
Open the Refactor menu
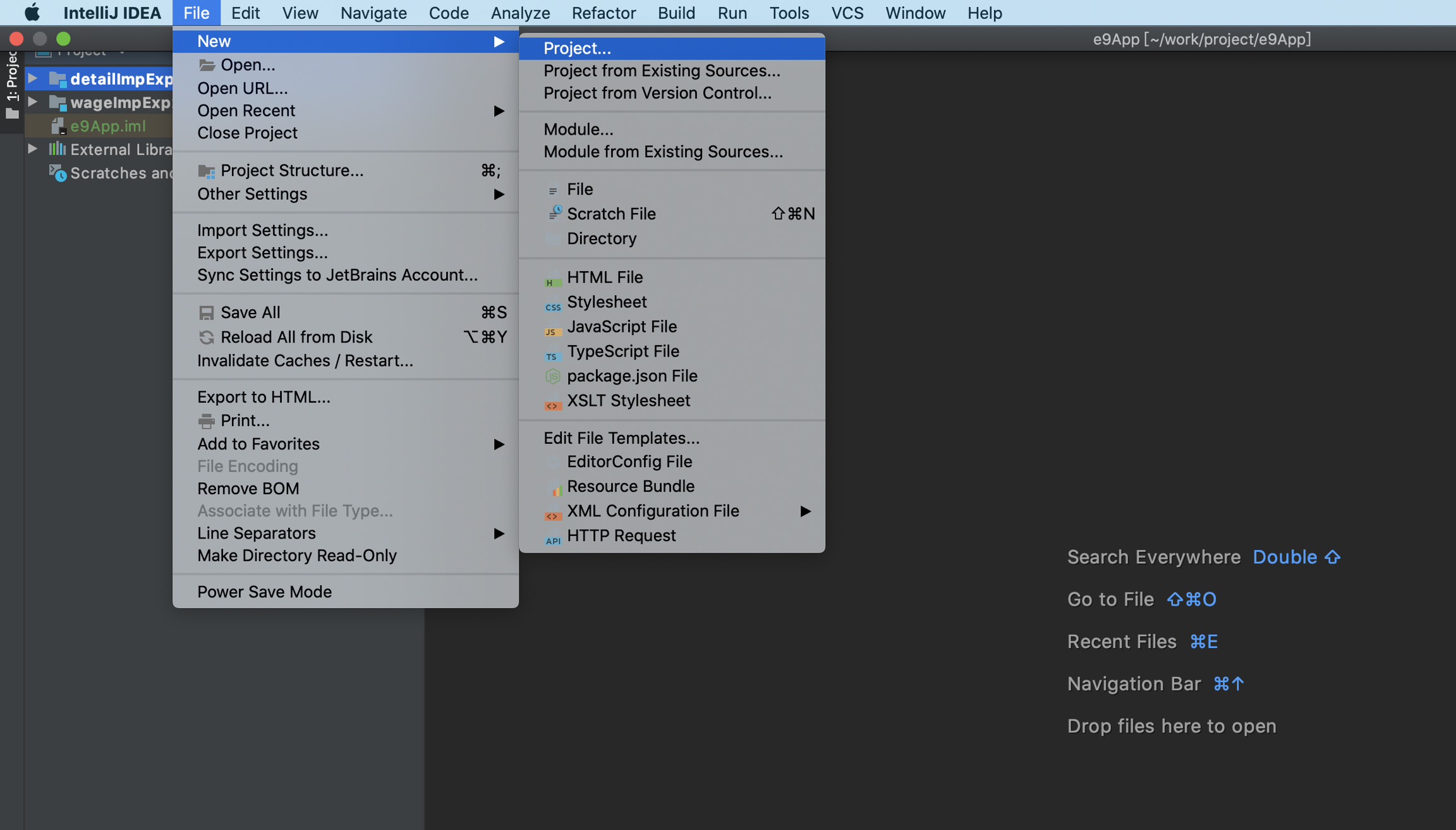(x=603, y=13)
